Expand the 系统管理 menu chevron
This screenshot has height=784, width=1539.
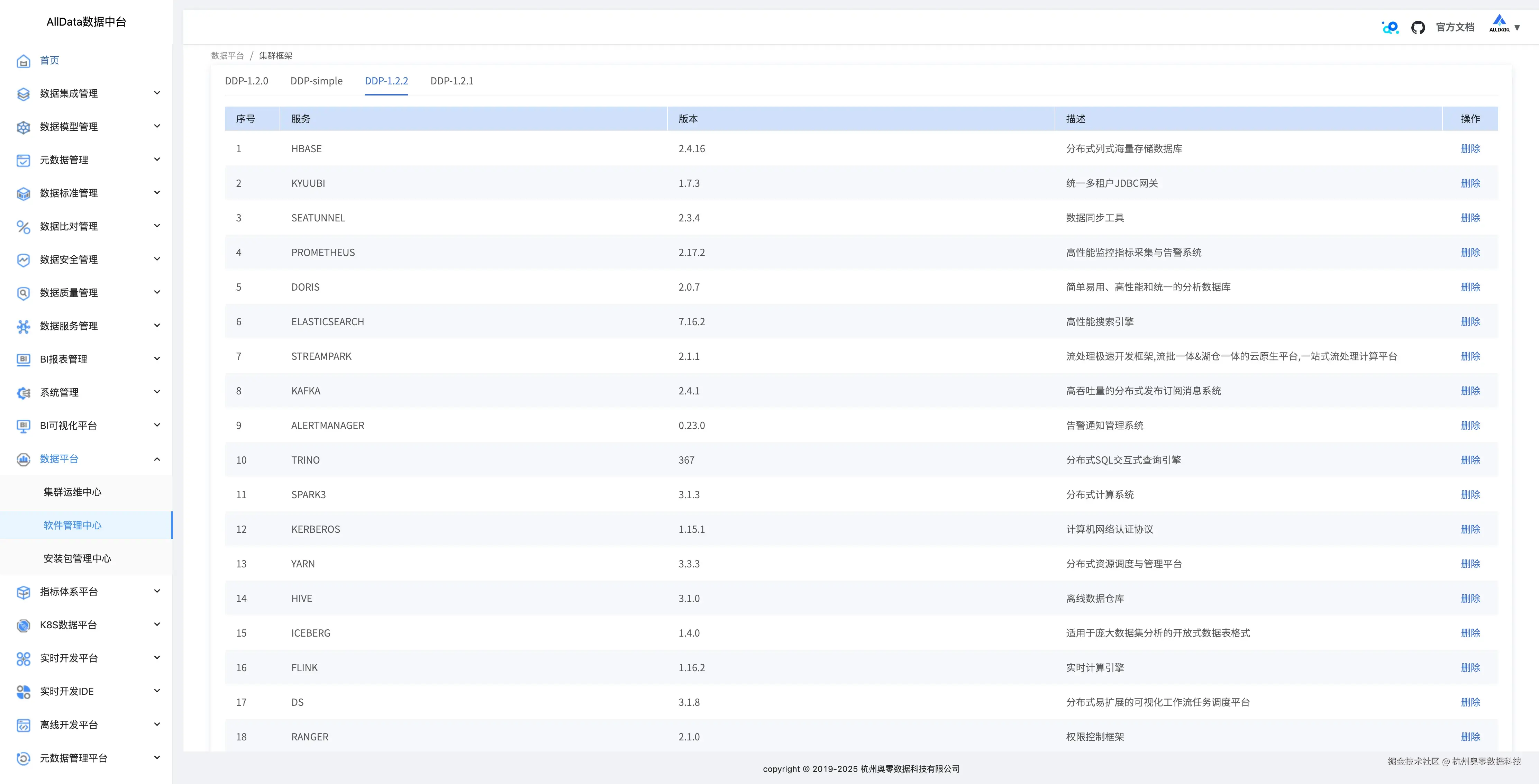pos(157,392)
